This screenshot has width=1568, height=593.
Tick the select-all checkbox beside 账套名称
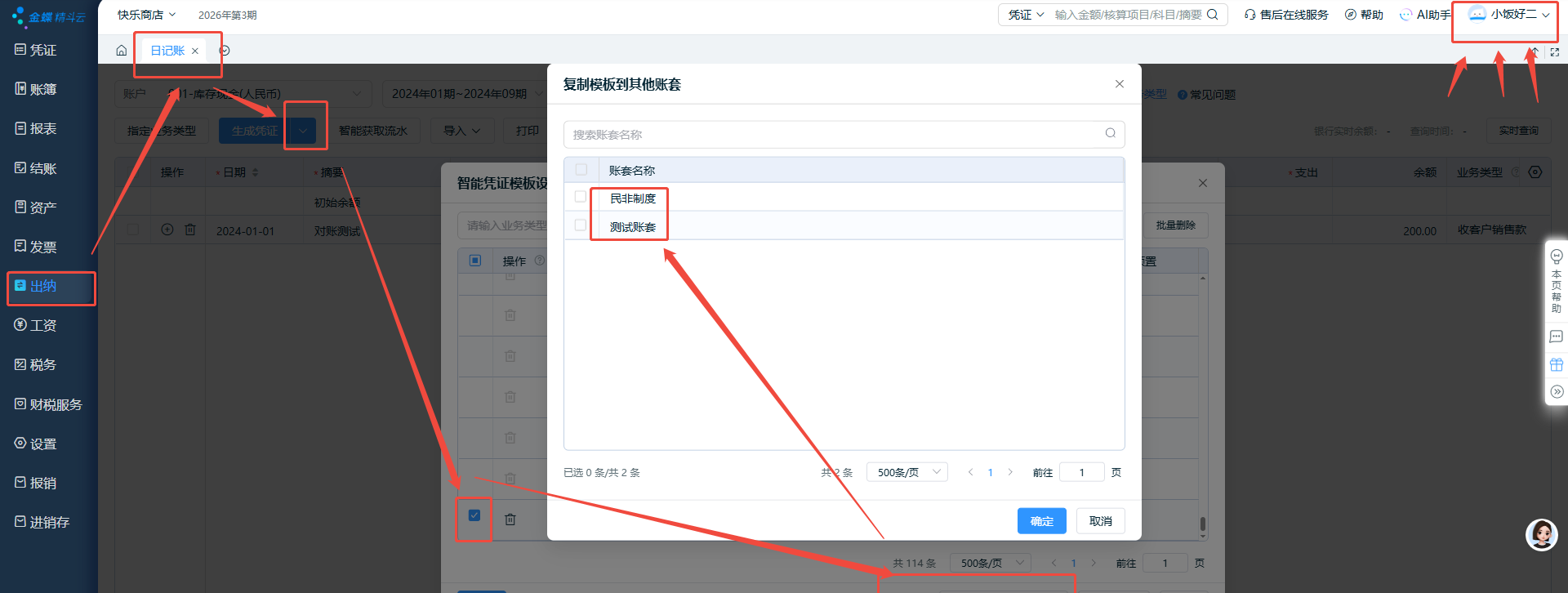tap(581, 169)
